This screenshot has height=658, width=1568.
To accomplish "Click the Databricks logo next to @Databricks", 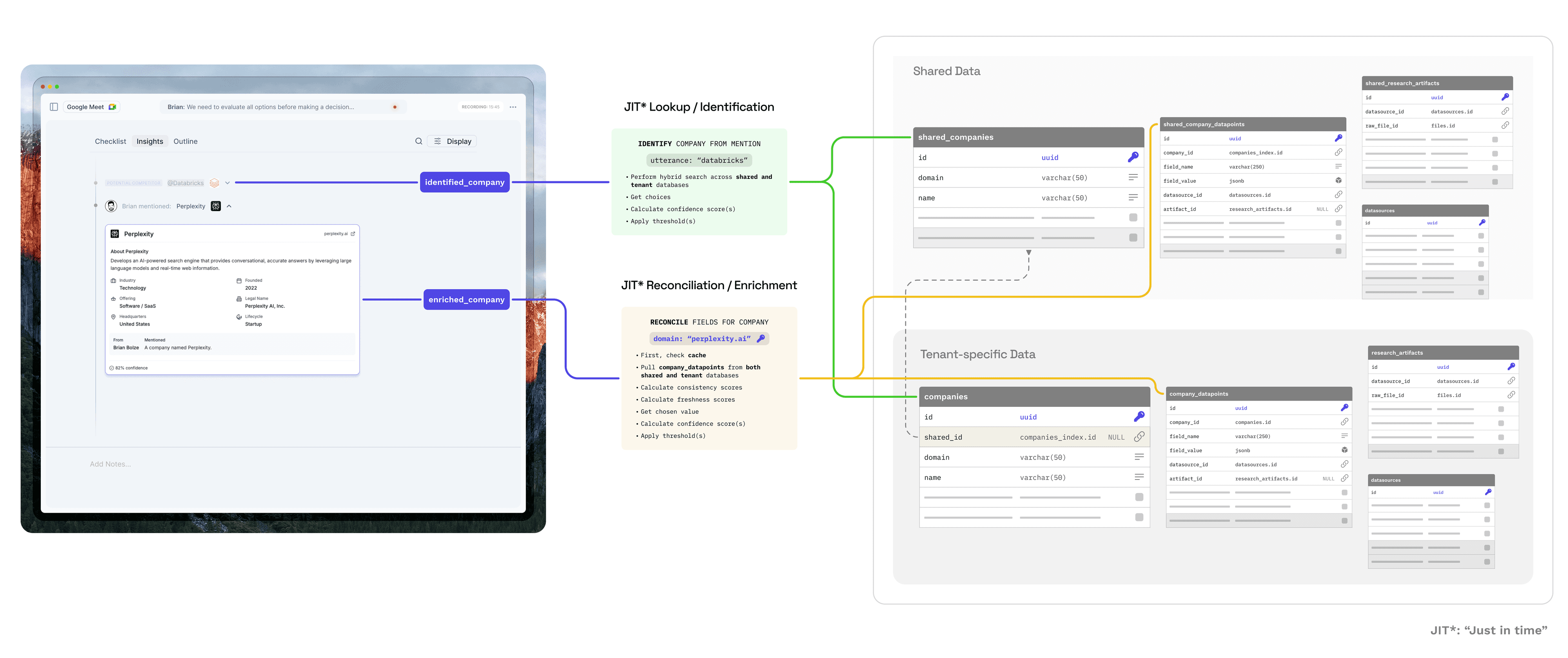I will pos(214,182).
